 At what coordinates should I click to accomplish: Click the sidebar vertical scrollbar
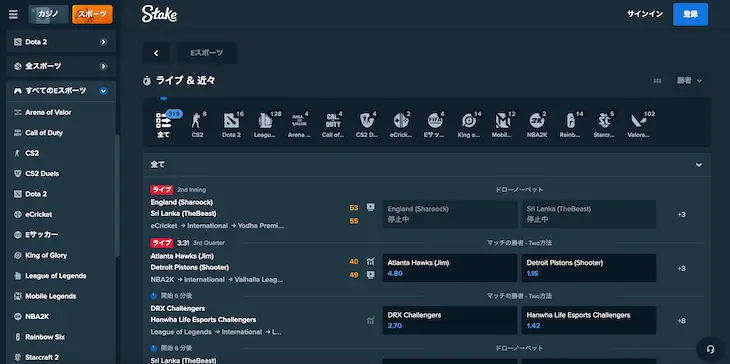click(x=117, y=195)
